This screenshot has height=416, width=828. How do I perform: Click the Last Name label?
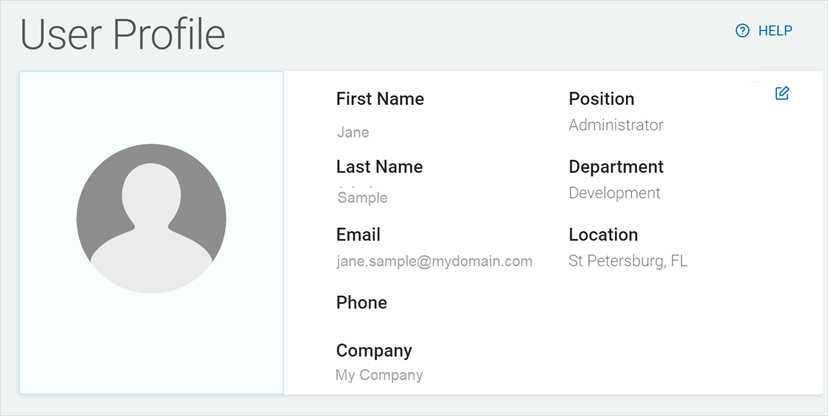pyautogui.click(x=379, y=167)
